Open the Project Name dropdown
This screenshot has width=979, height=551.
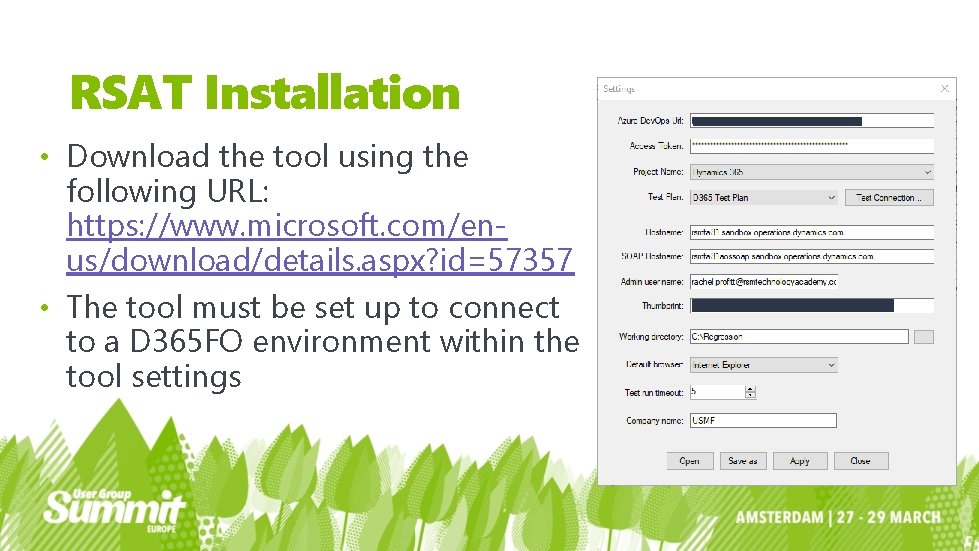[812, 172]
